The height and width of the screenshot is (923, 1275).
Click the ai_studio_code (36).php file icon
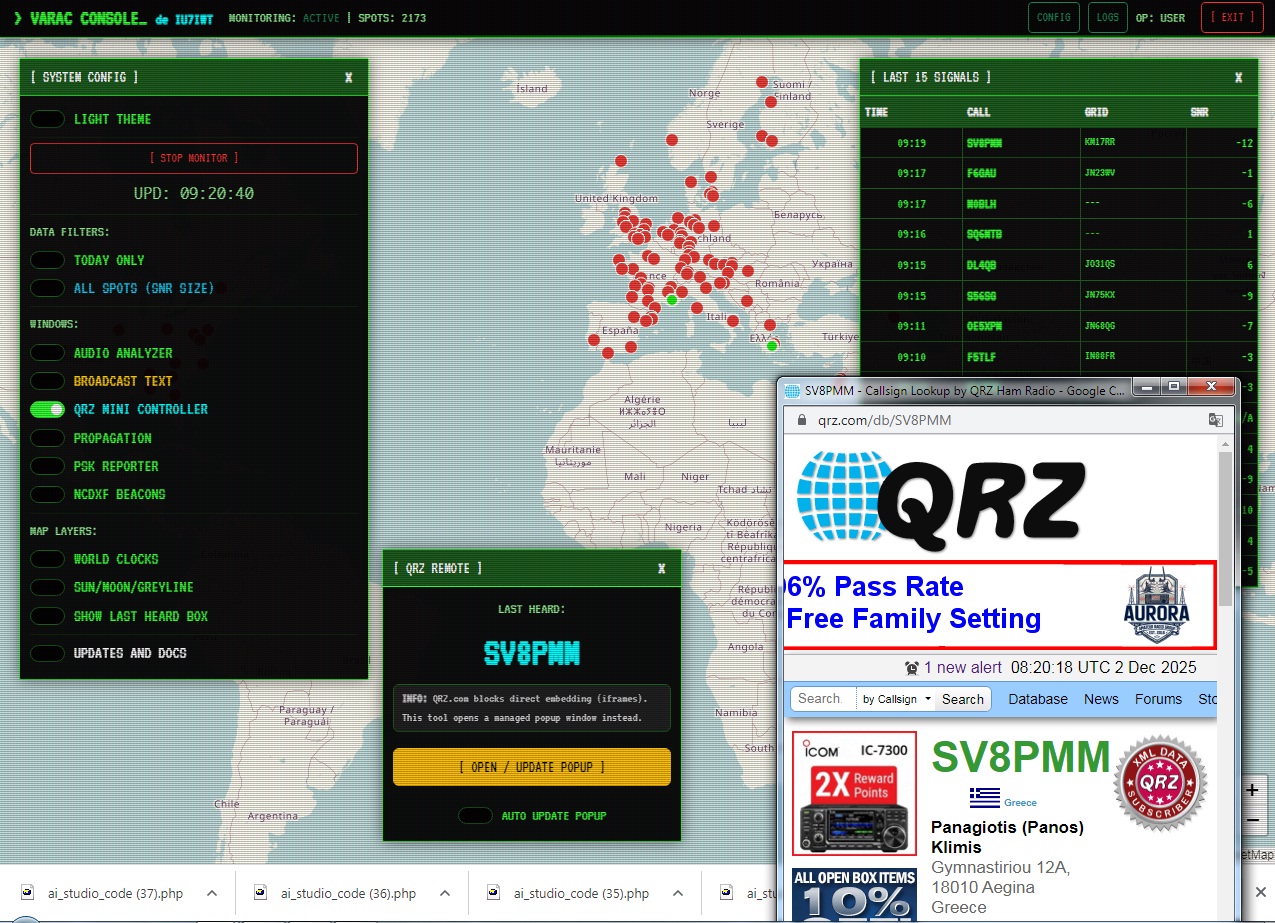(261, 892)
